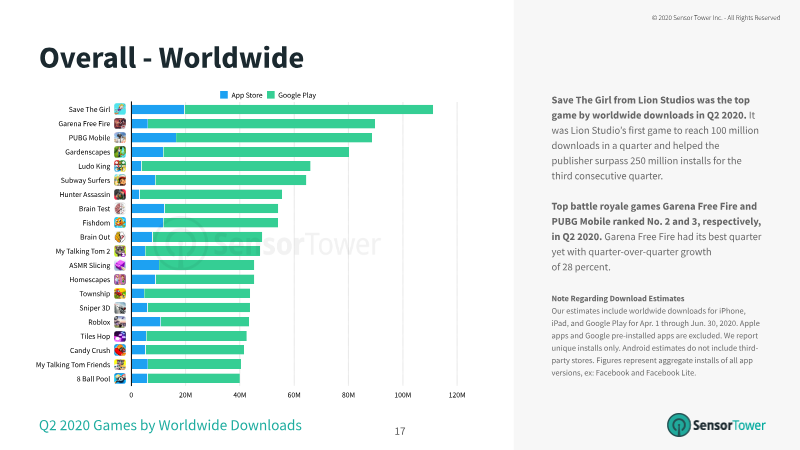Click the page number 17
The width and height of the screenshot is (800, 450).
coord(400,432)
